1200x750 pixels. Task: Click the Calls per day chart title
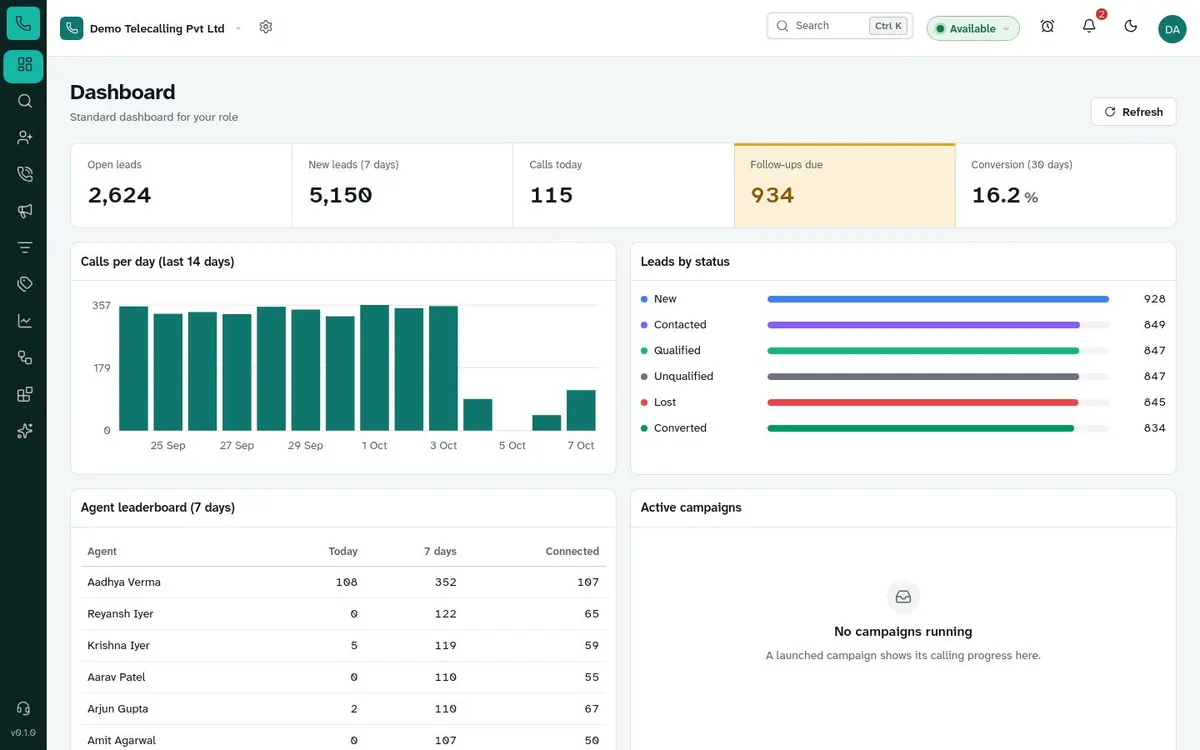[157, 262]
